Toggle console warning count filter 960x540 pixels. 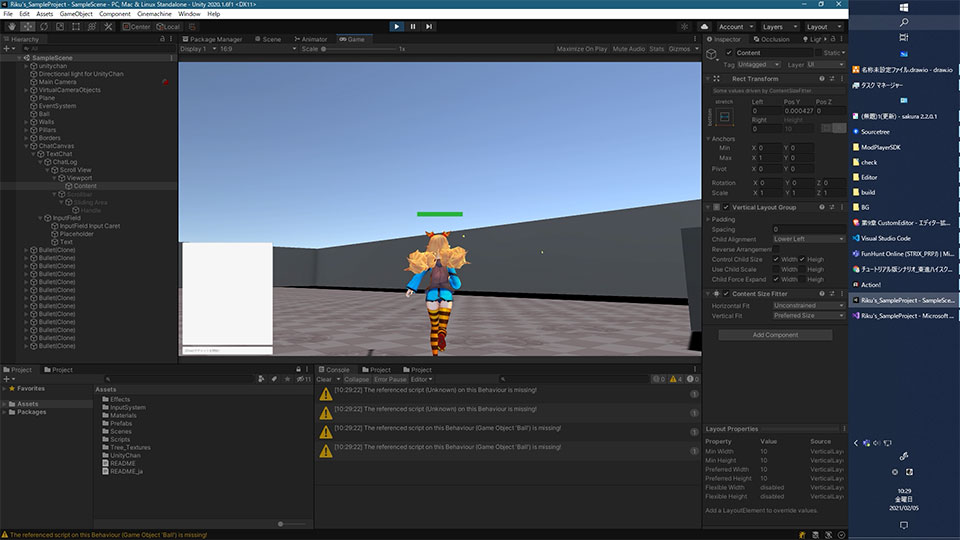click(x=676, y=379)
